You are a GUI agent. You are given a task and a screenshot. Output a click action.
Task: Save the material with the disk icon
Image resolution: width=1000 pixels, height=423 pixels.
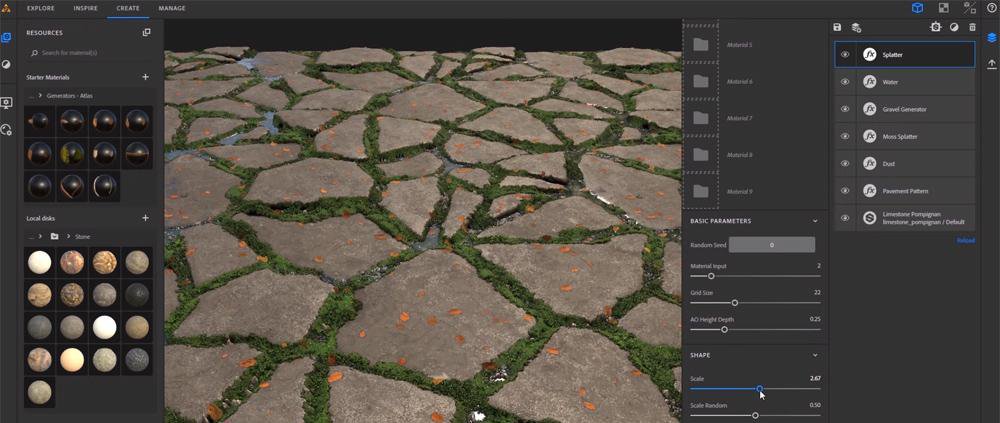click(837, 27)
